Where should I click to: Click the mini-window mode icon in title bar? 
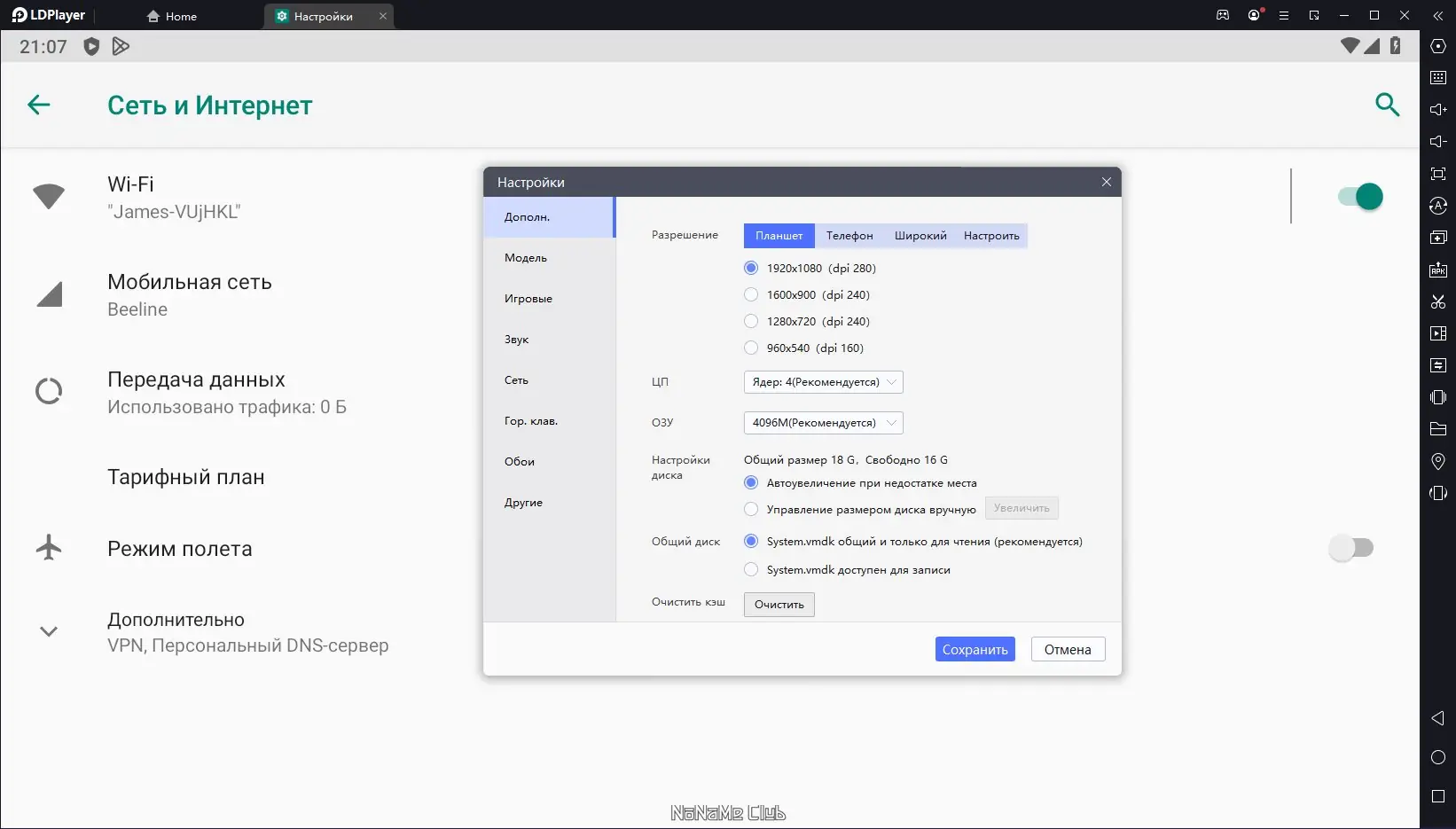pyautogui.click(x=1314, y=15)
